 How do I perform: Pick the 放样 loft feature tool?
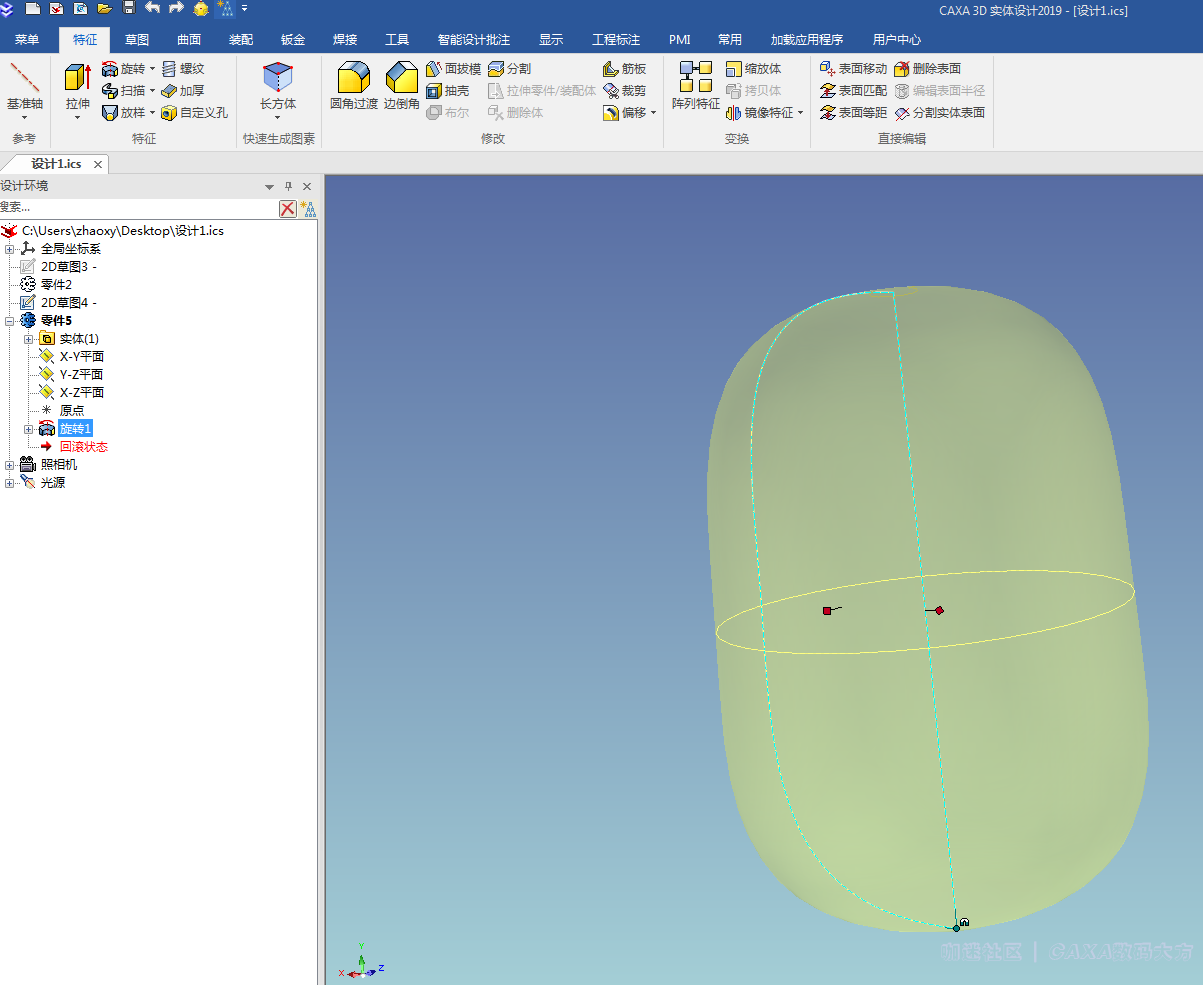pos(123,113)
